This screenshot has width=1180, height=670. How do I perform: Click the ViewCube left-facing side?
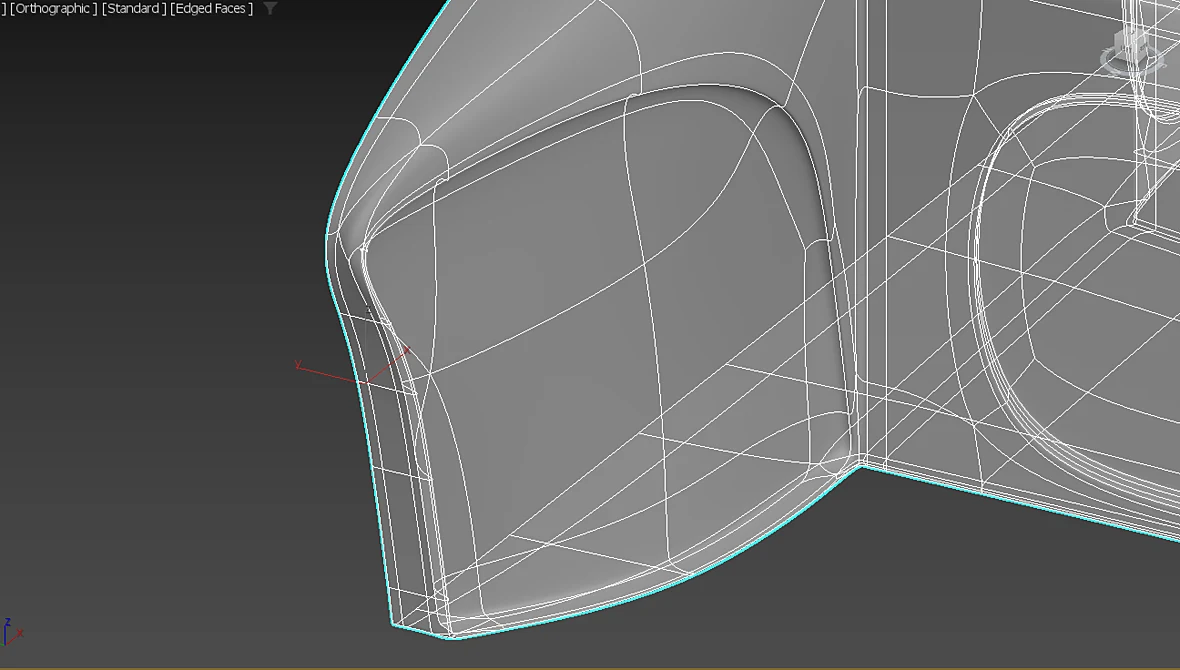point(1123,48)
